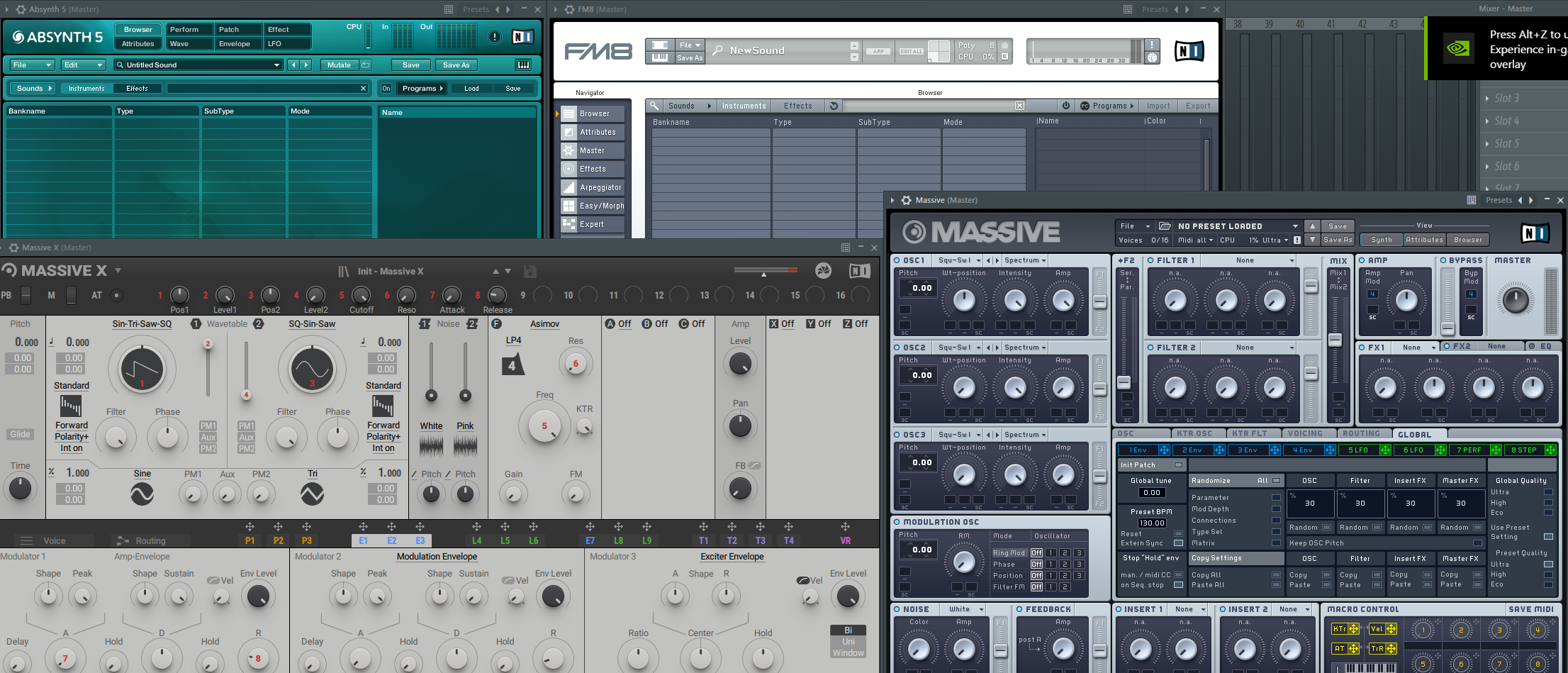The image size is (1568, 673).
Task: Click the Noise 1 level slider in Massive X
Action: coord(431,395)
